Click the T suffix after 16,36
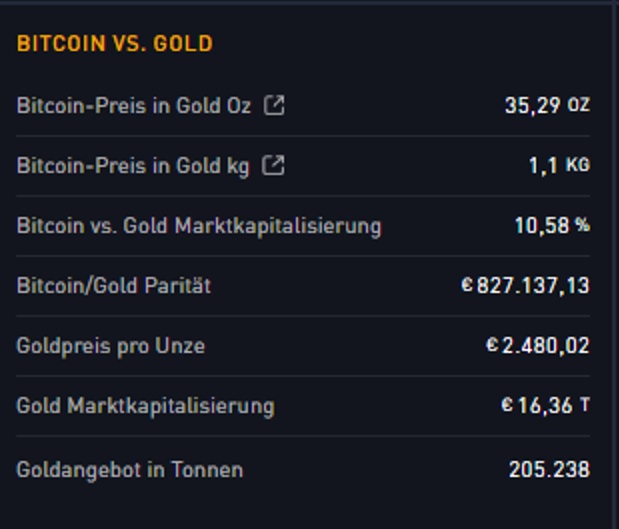 coord(584,406)
